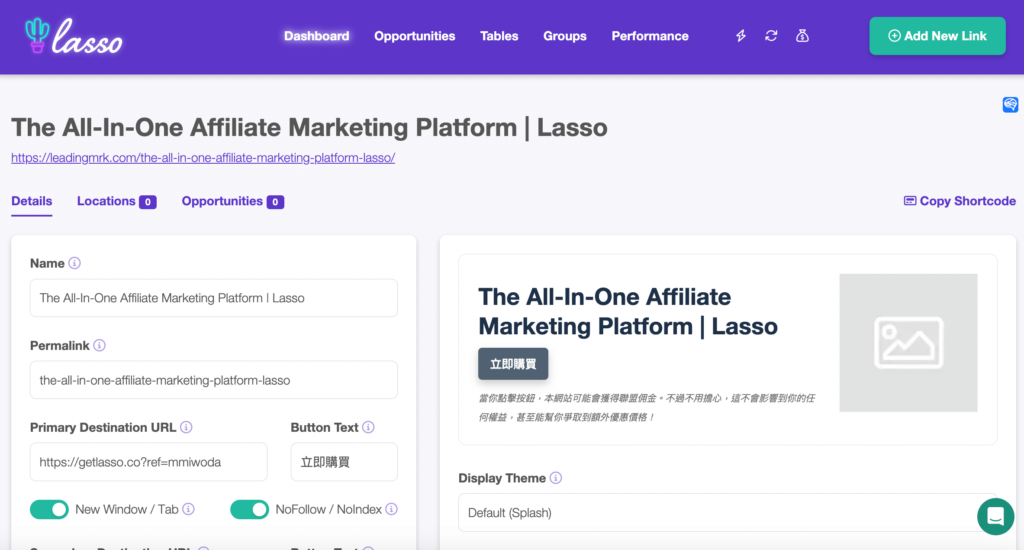Click the Lasso cactus logo
Viewport: 1024px width, 550px height.
tap(73, 36)
